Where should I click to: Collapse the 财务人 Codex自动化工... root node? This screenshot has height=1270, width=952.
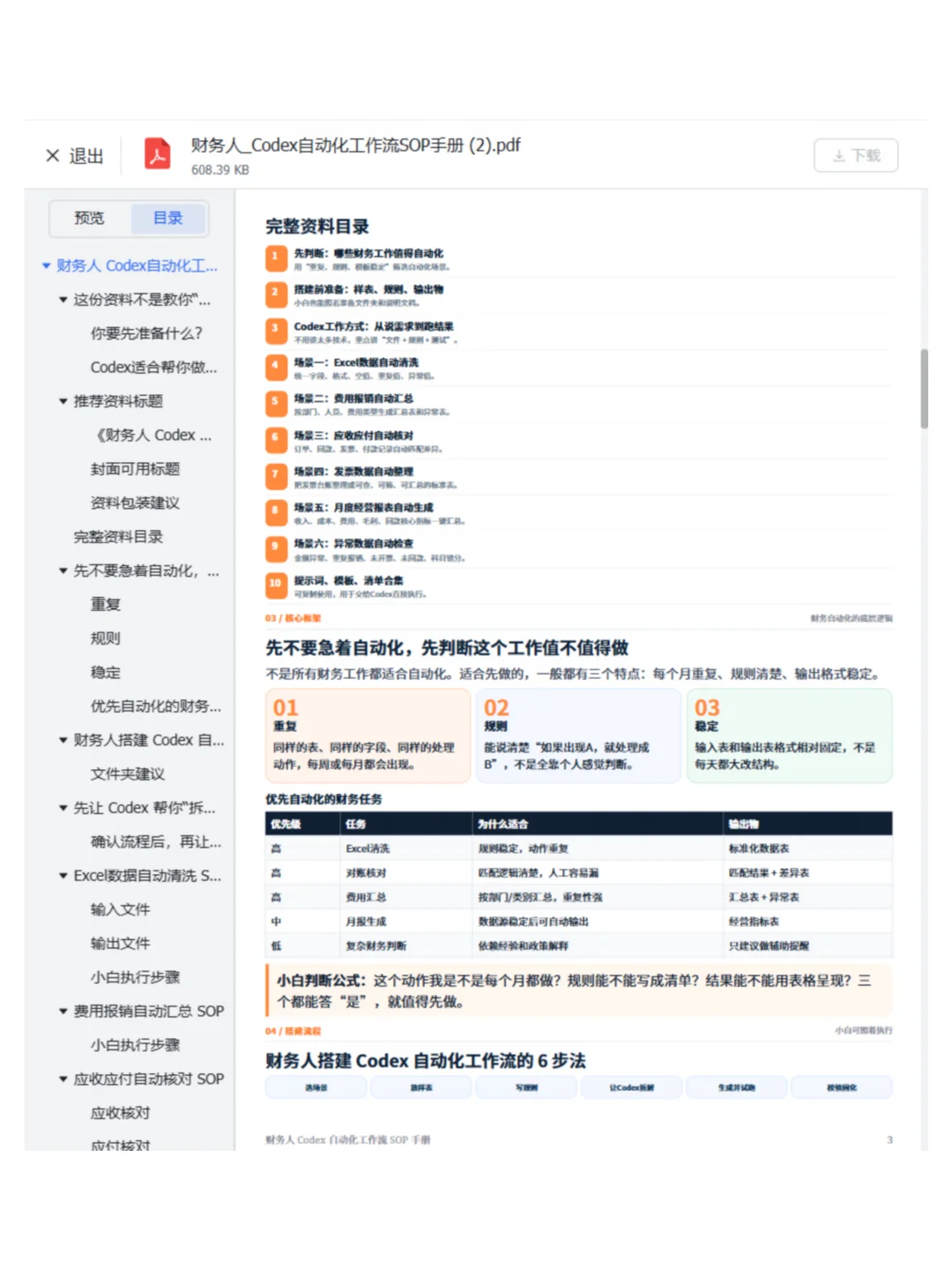(x=47, y=265)
